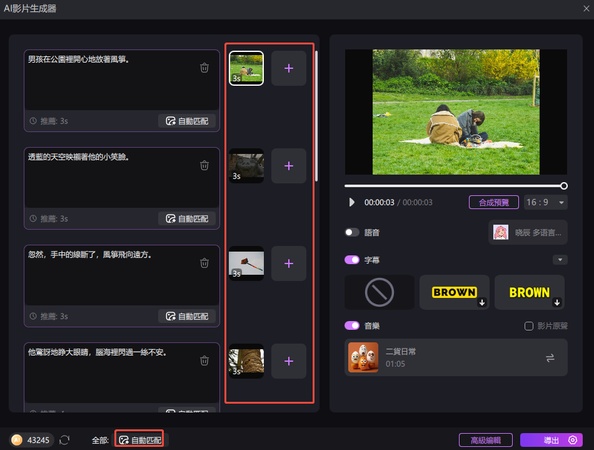Select the park picnic clip thumbnail
The height and width of the screenshot is (450, 594).
(247, 68)
